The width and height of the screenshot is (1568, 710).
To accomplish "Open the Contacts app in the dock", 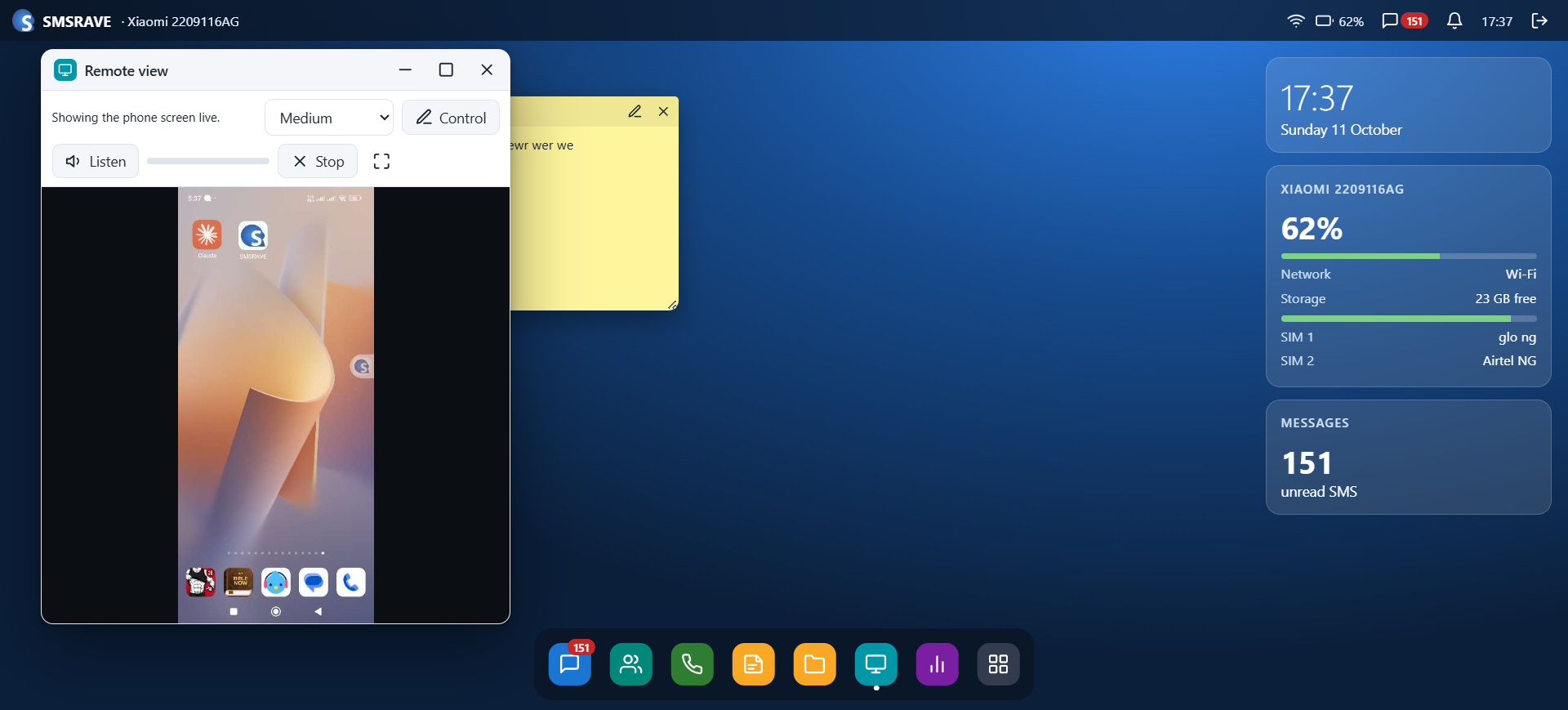I will pyautogui.click(x=630, y=664).
